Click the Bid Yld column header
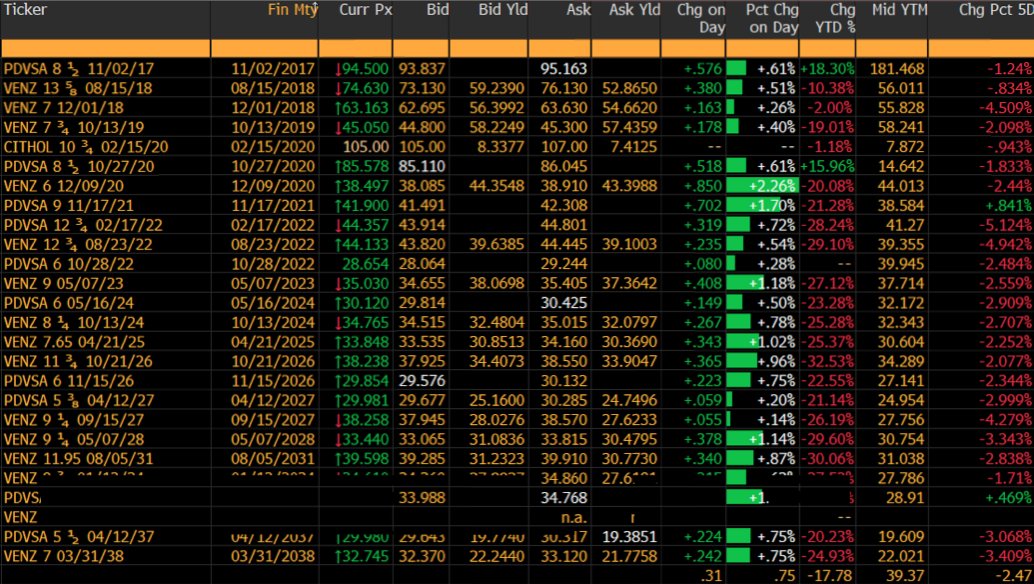 (502, 10)
